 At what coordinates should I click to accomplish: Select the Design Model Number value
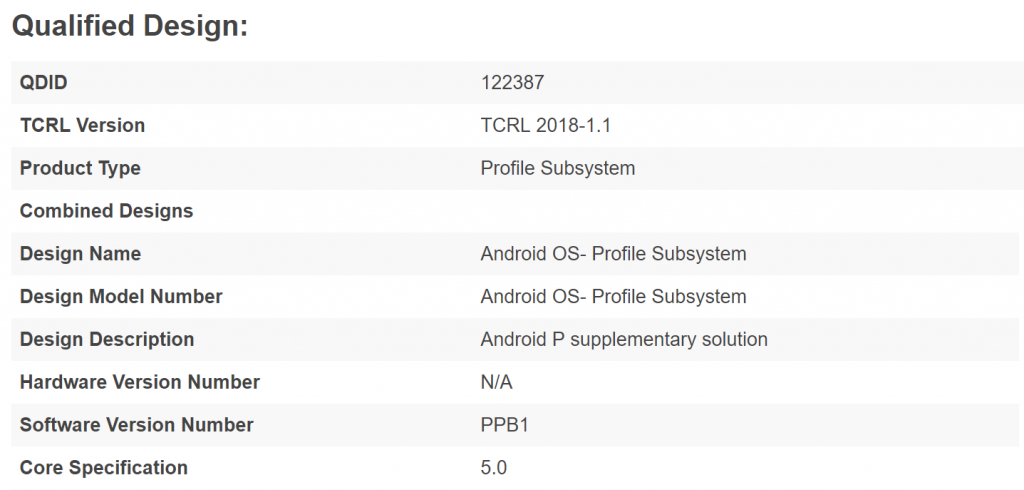(613, 297)
